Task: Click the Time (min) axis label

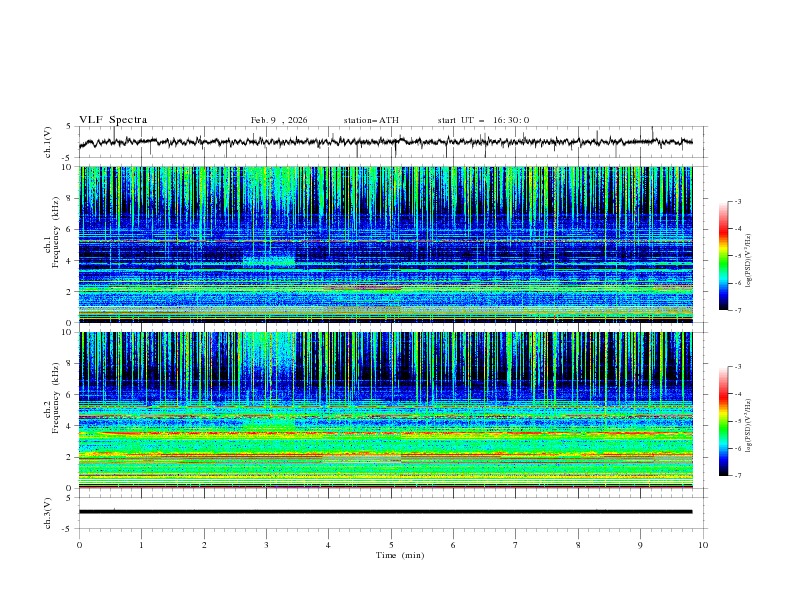Action: [398, 554]
